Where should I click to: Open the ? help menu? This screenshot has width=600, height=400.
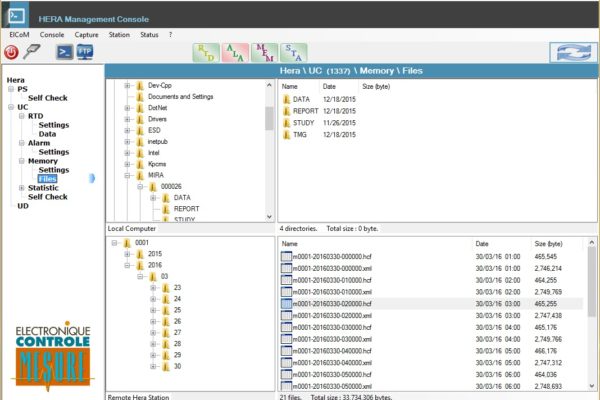170,35
